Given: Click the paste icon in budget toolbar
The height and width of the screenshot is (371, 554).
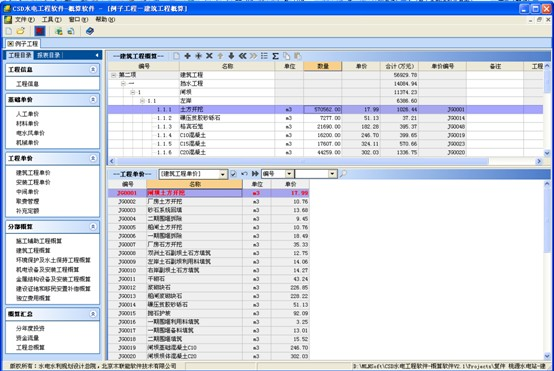Looking at the screenshot, I should (297, 56).
